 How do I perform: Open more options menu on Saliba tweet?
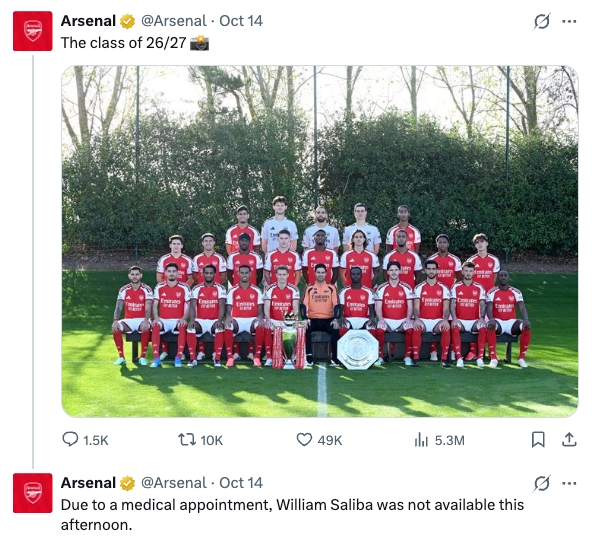click(x=569, y=483)
